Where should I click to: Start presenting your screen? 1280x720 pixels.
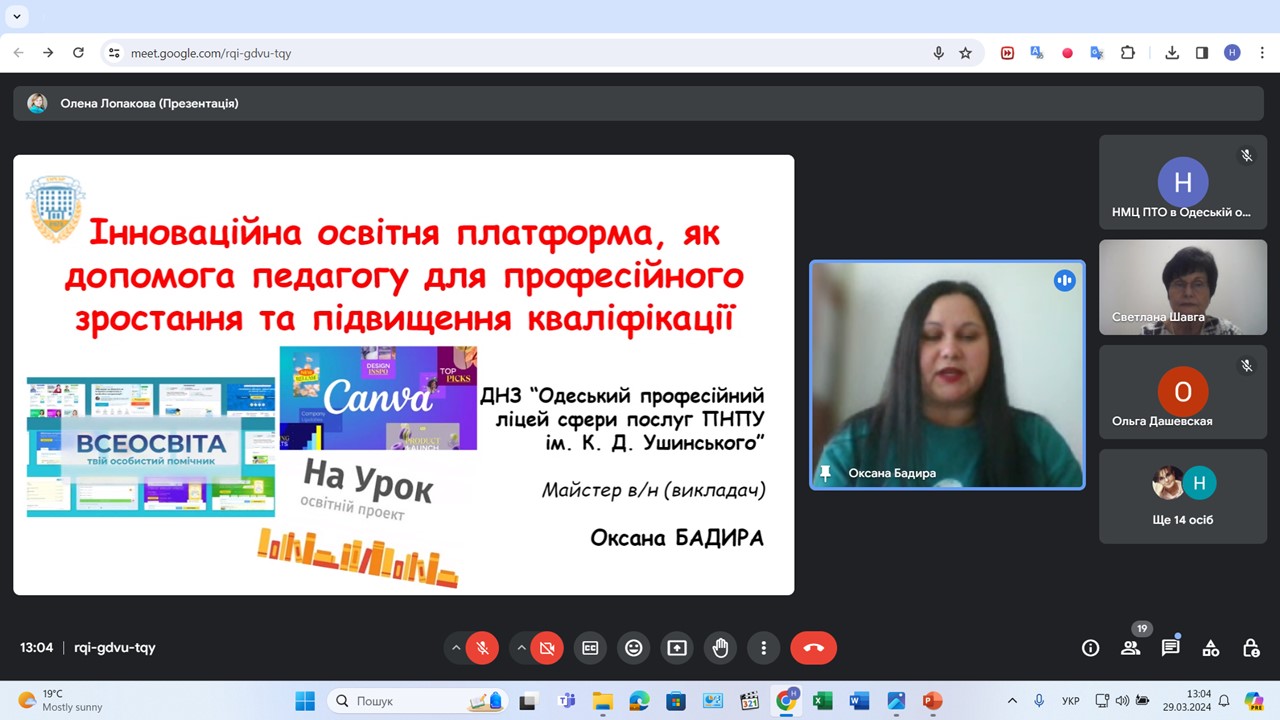coord(677,648)
